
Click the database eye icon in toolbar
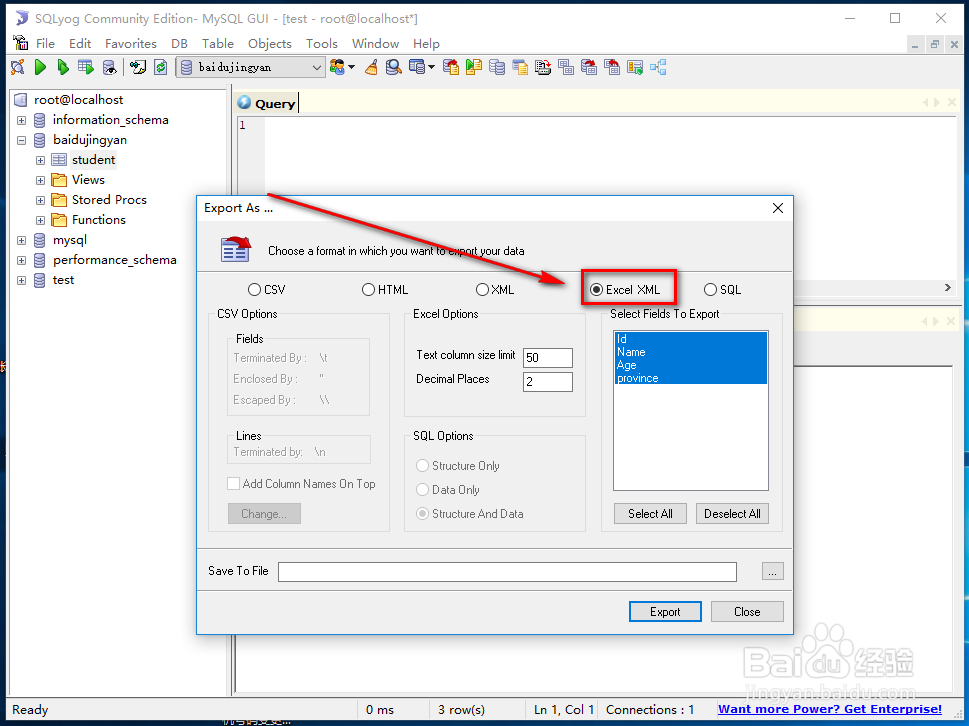(x=109, y=67)
